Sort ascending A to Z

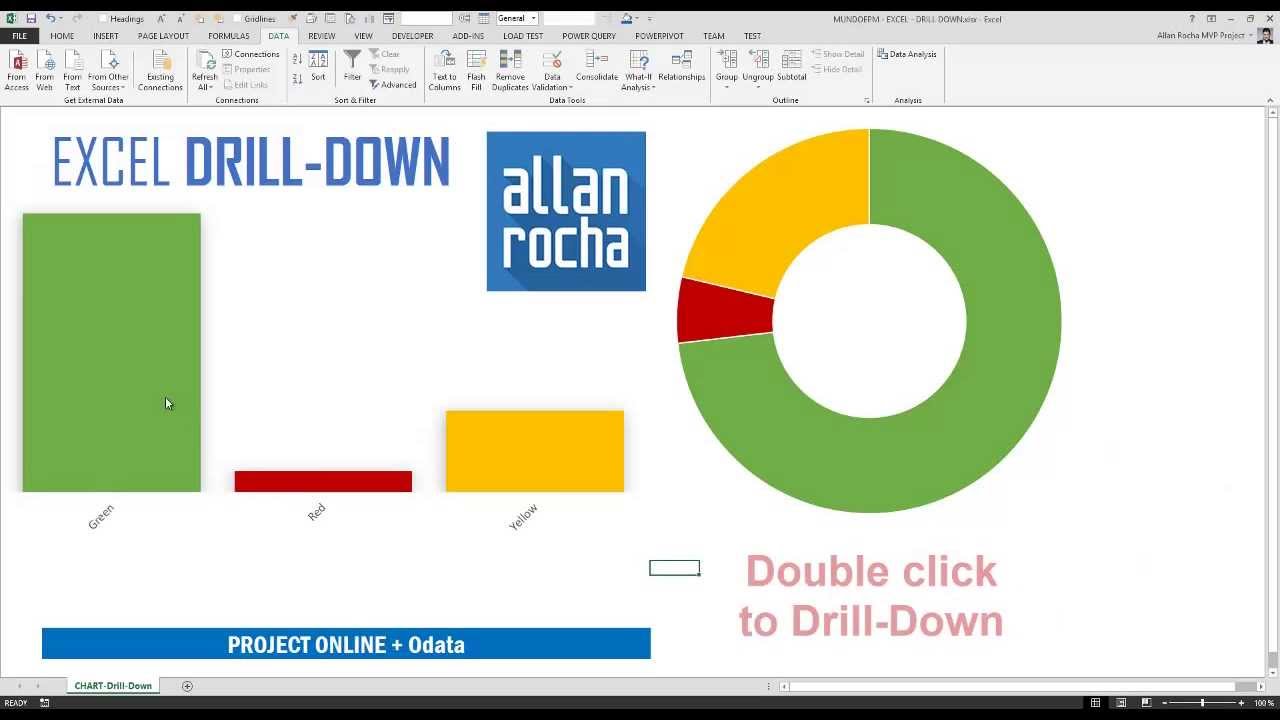297,60
